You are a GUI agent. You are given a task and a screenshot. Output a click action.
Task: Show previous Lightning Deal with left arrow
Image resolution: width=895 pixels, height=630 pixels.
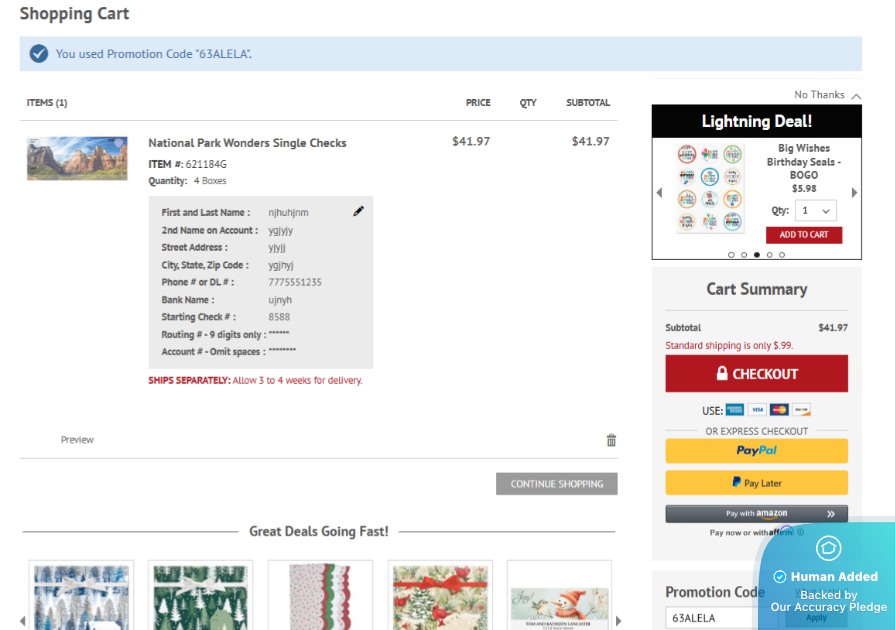click(x=659, y=193)
